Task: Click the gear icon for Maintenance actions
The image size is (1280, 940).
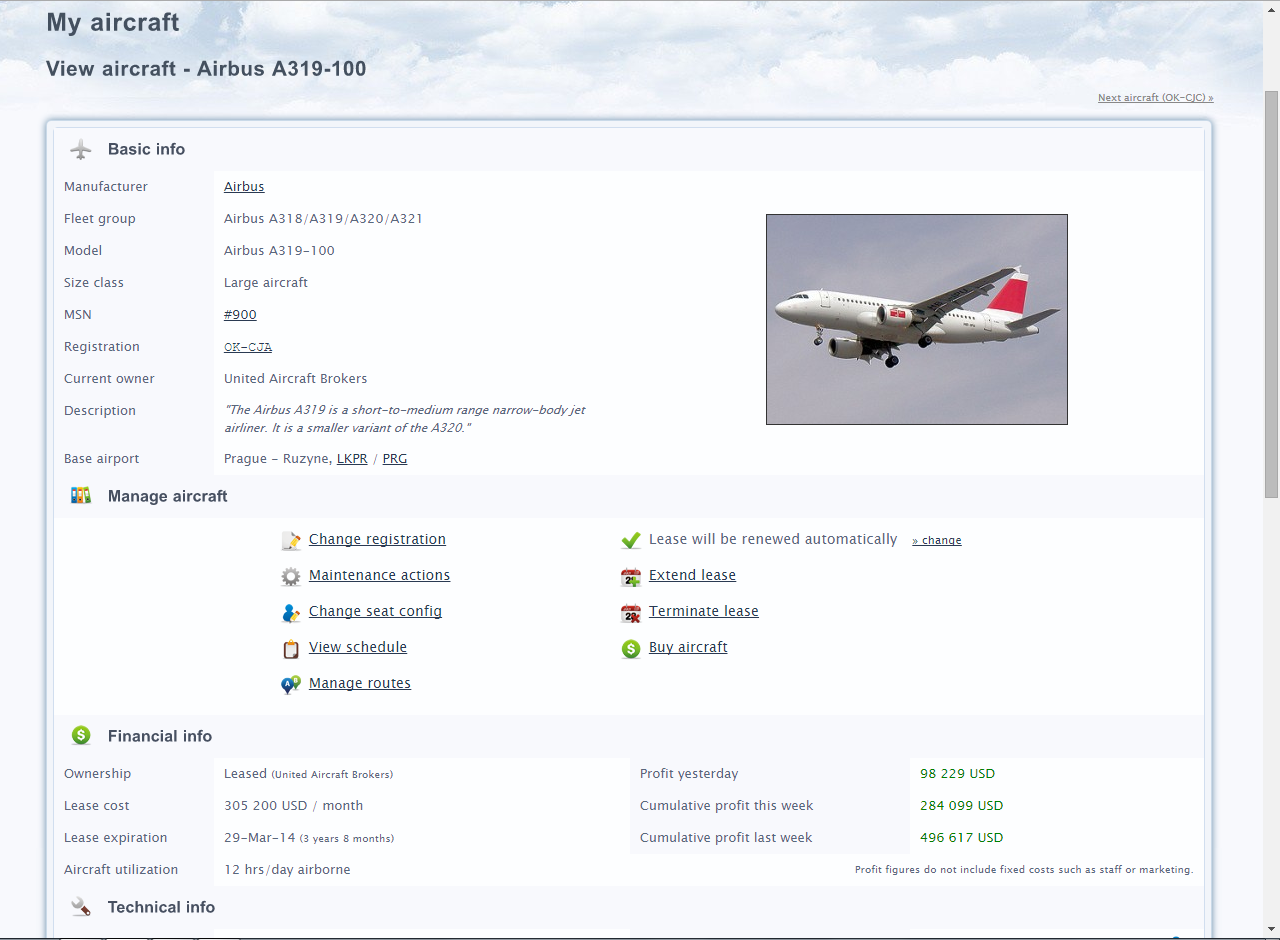Action: (x=291, y=577)
